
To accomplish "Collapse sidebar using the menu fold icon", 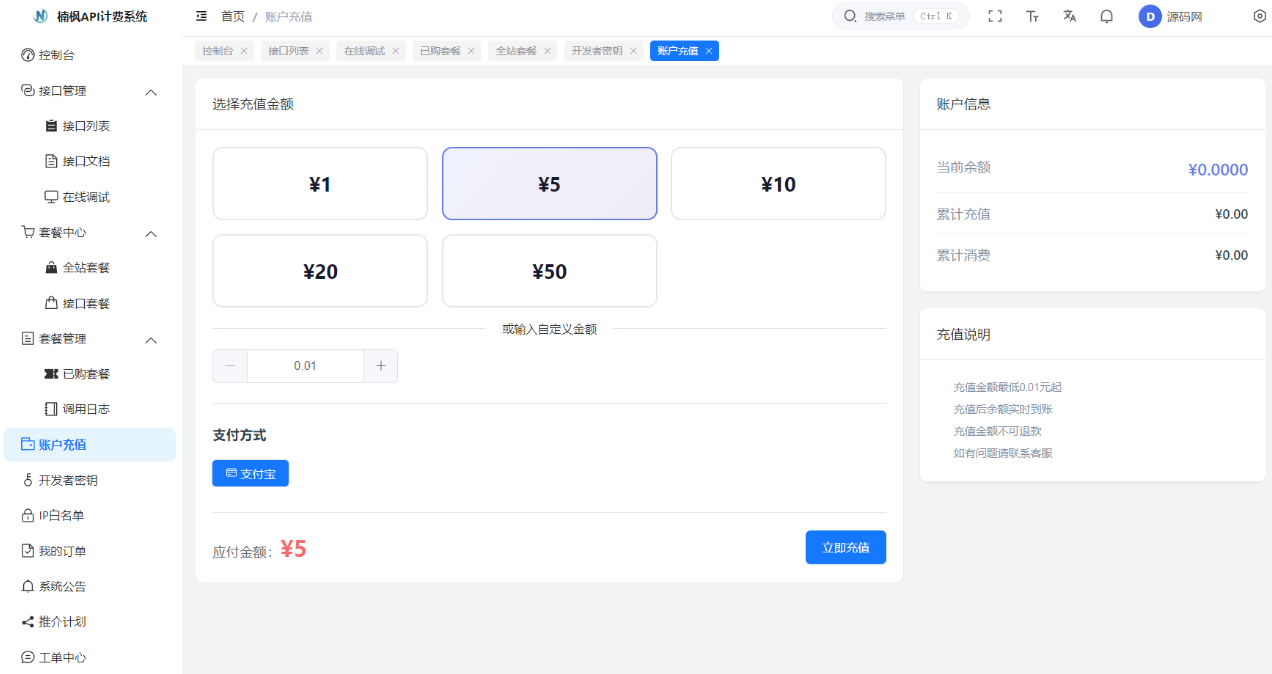I will pyautogui.click(x=202, y=16).
